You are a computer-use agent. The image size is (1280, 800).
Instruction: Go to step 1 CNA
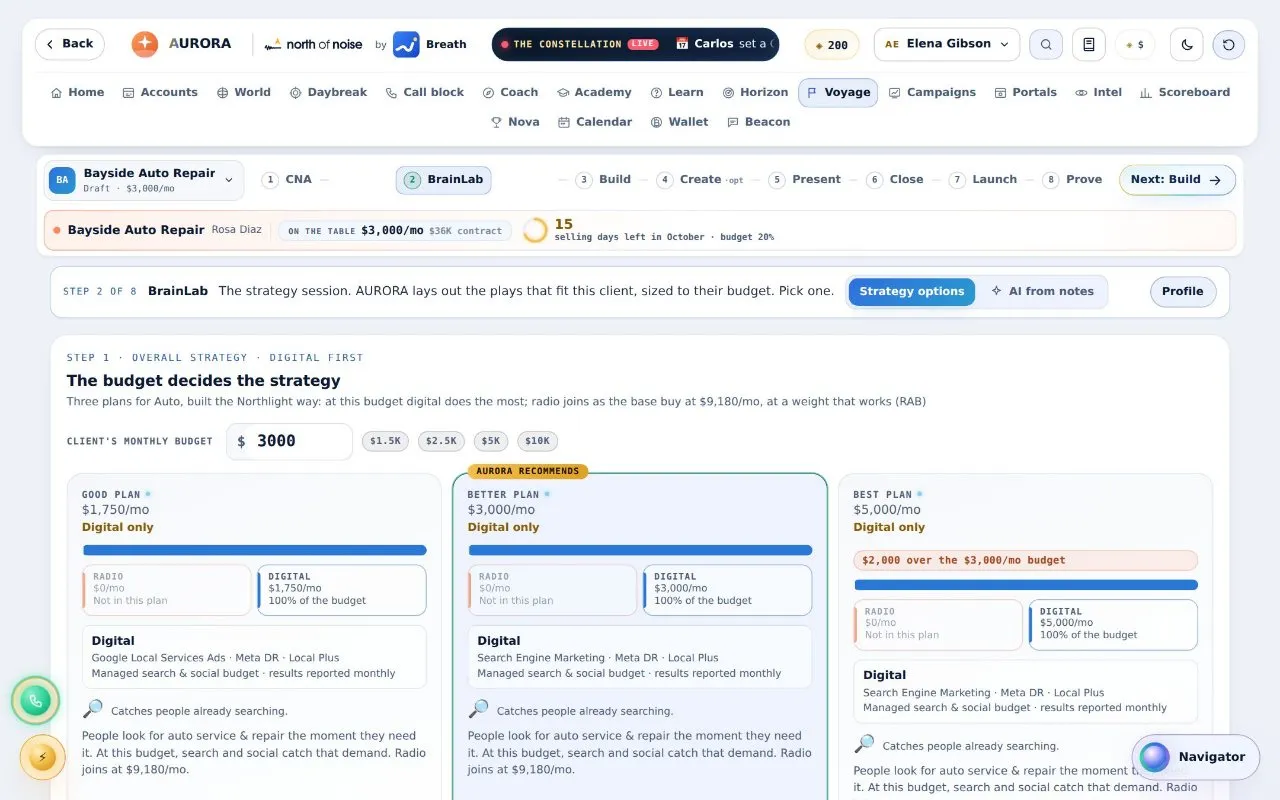(x=287, y=180)
